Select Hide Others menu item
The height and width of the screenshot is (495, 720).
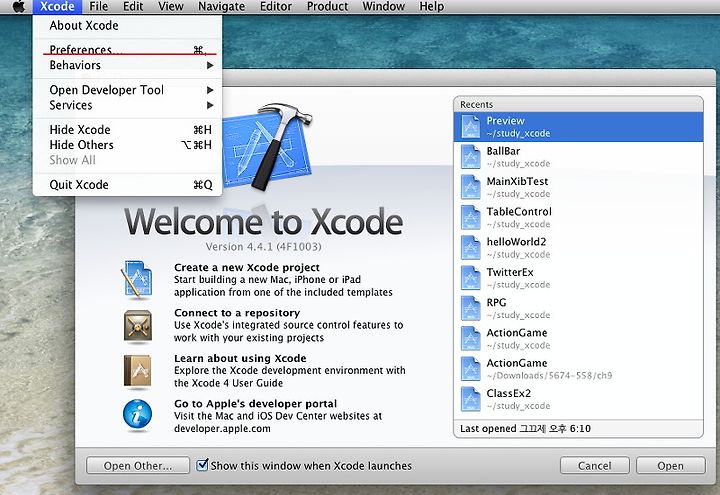tap(127, 145)
